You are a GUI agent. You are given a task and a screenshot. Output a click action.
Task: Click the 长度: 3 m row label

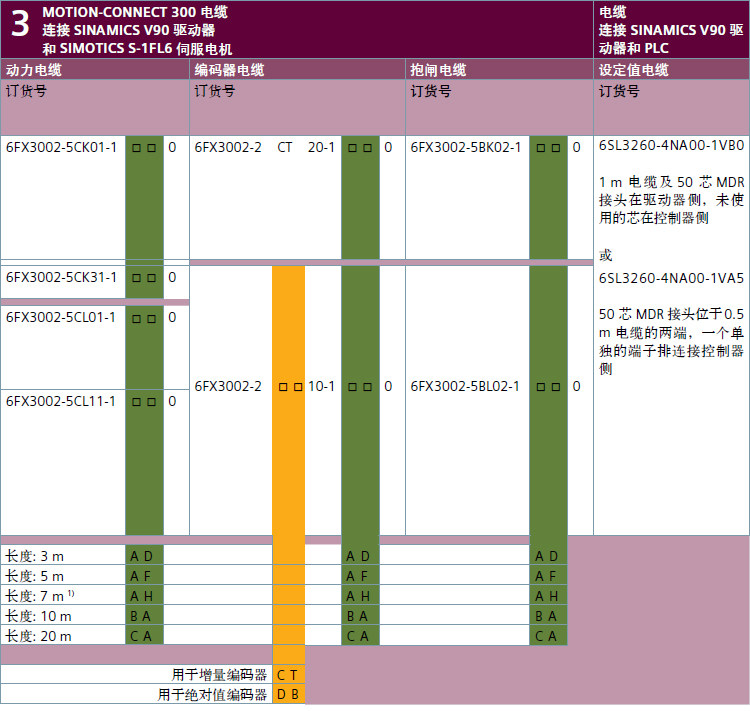point(34,556)
